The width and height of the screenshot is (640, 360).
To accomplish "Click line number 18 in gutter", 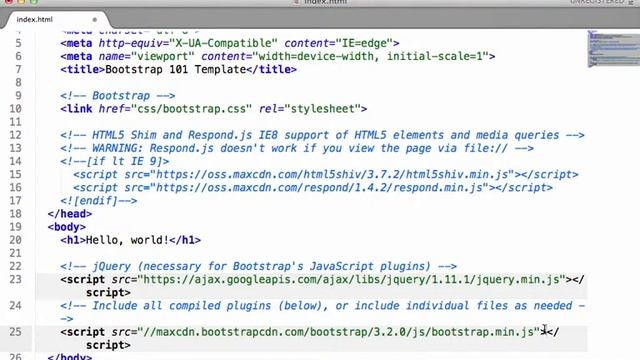I will click(16, 214).
